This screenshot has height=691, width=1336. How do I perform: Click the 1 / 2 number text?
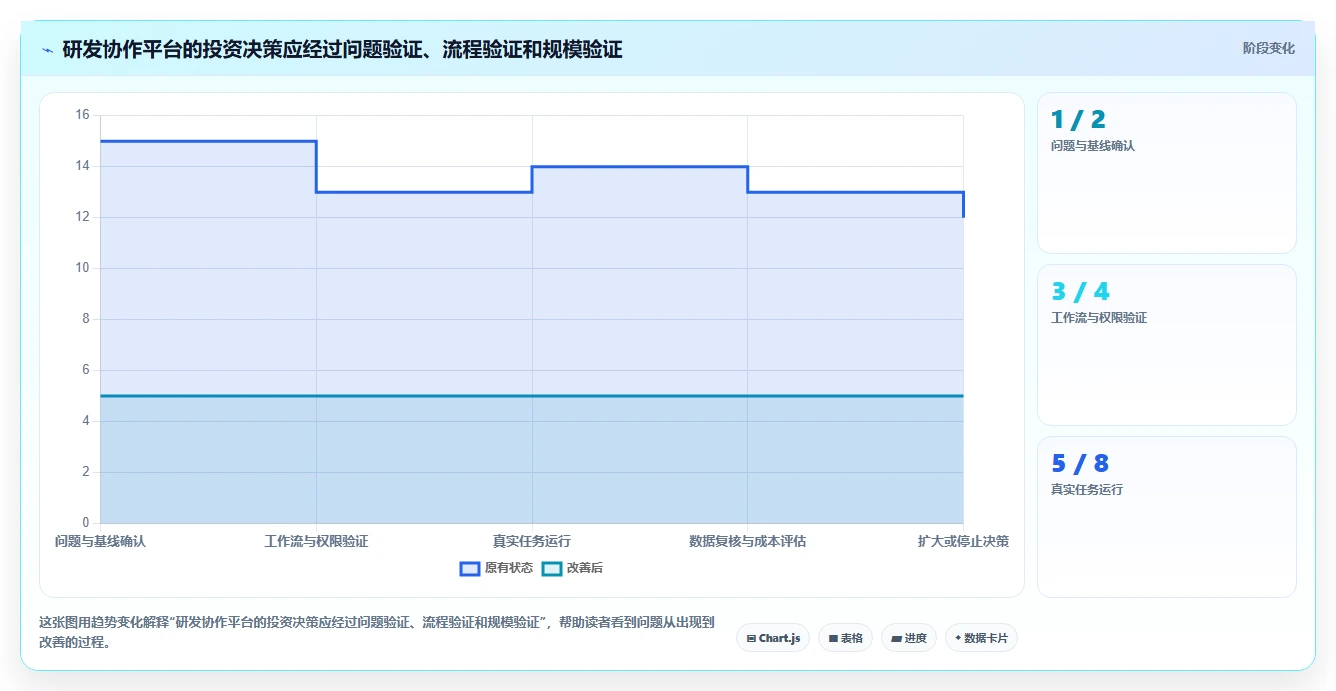click(1078, 120)
